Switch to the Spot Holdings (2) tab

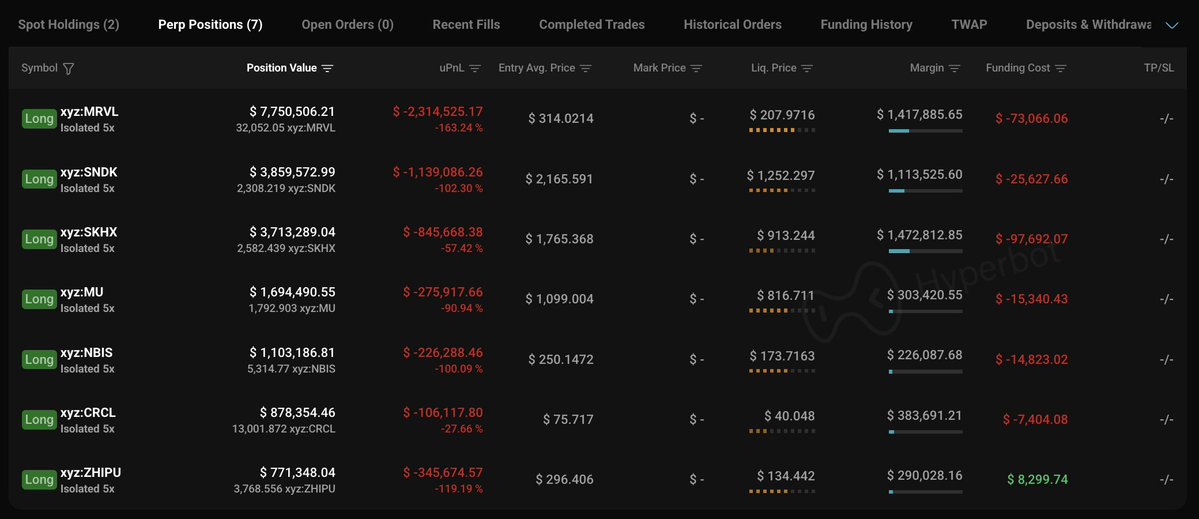click(x=69, y=24)
